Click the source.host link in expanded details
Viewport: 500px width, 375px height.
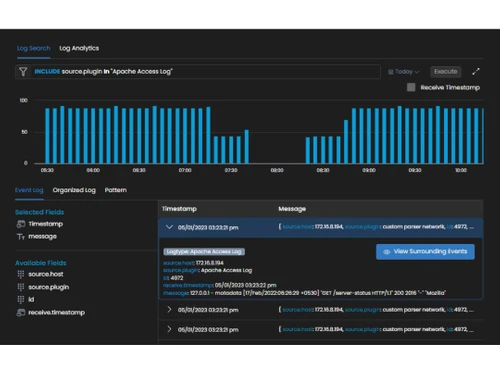(x=179, y=263)
